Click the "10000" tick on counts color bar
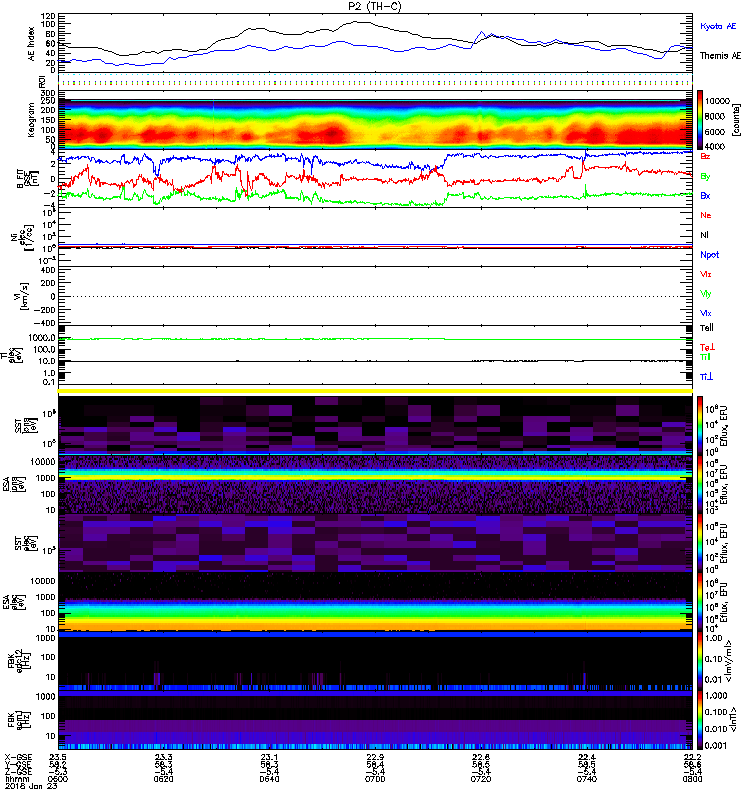 coord(717,101)
